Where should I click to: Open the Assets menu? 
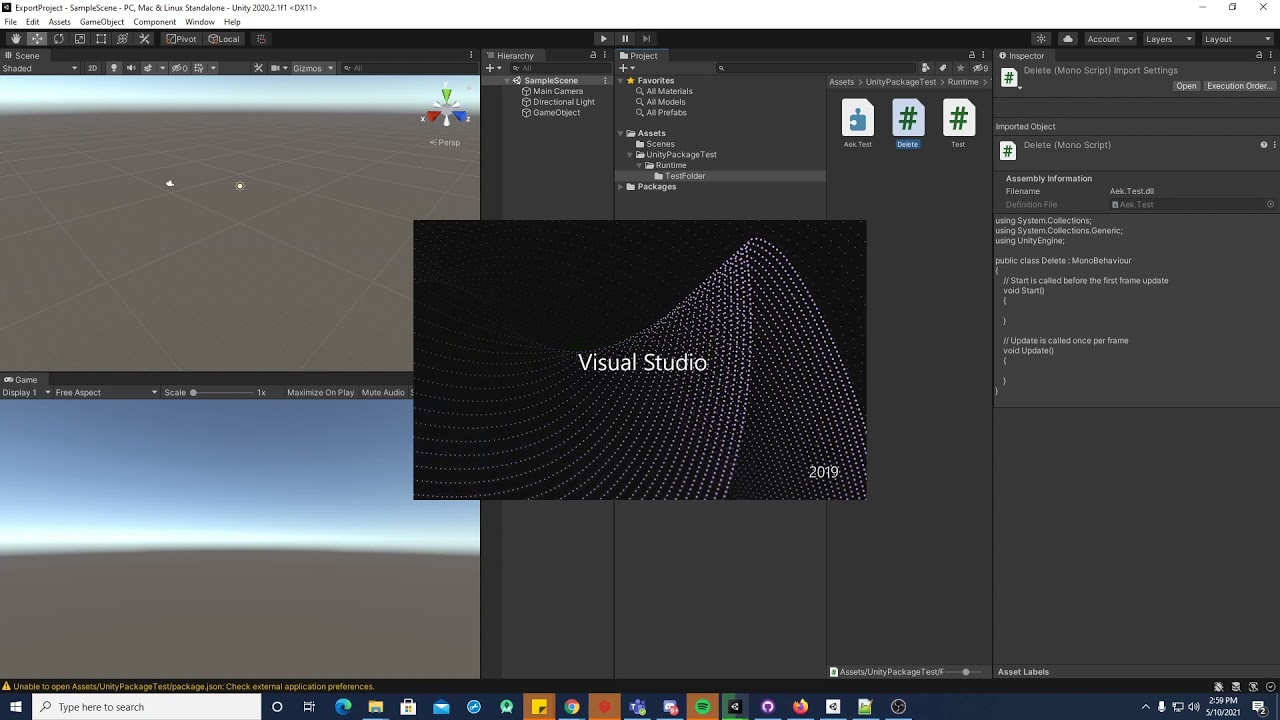(x=60, y=22)
